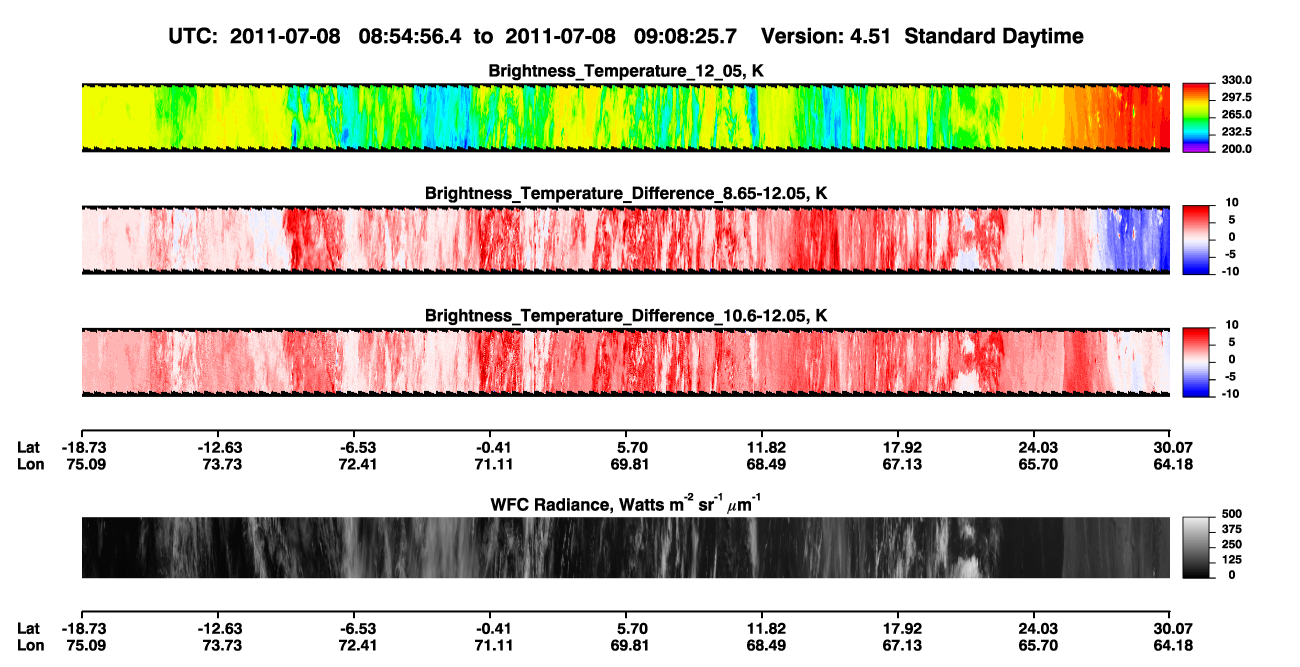
Task: Click the 10.6-12.05 temperature difference image strip
Action: (x=625, y=362)
